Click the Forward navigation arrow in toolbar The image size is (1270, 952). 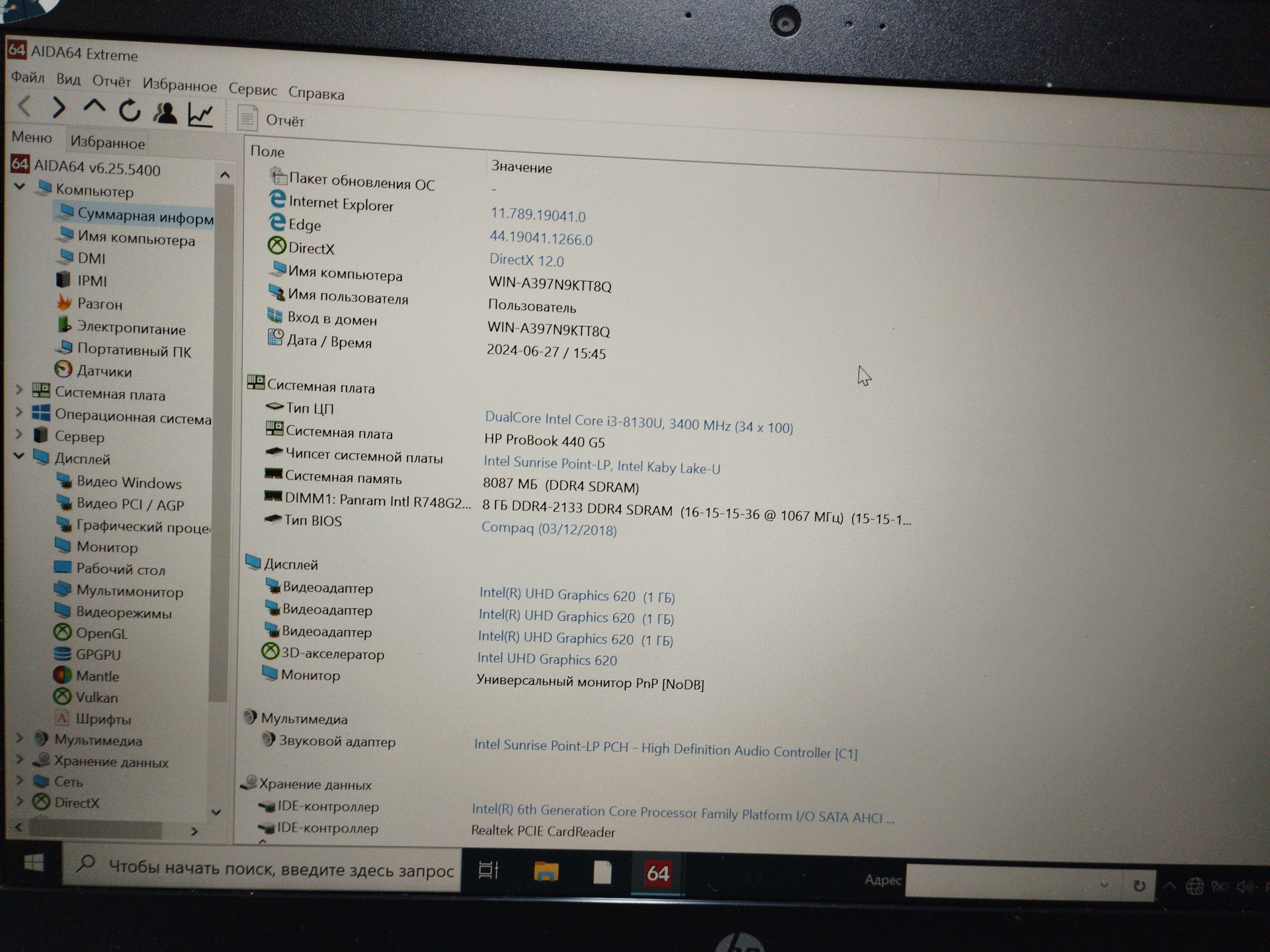[x=59, y=107]
